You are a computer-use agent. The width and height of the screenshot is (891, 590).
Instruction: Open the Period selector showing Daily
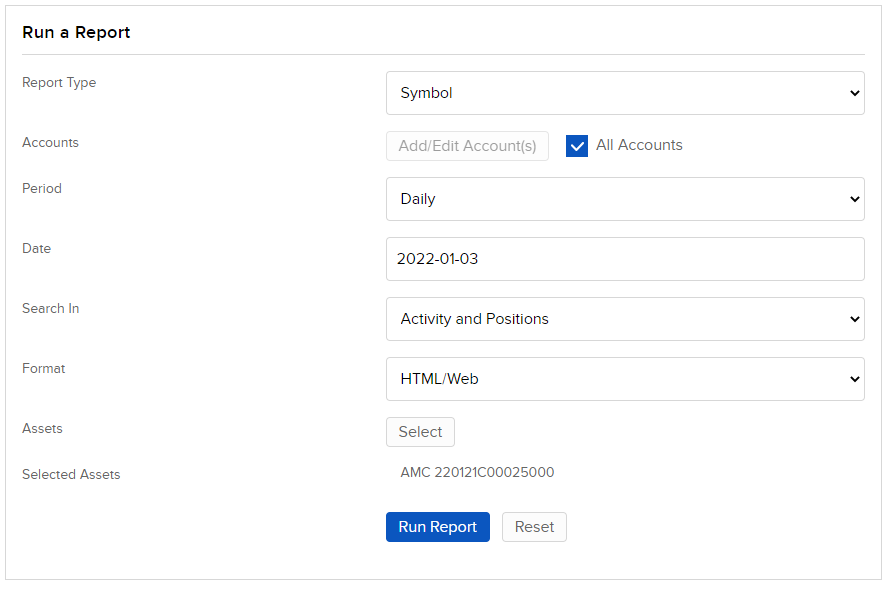(x=625, y=198)
